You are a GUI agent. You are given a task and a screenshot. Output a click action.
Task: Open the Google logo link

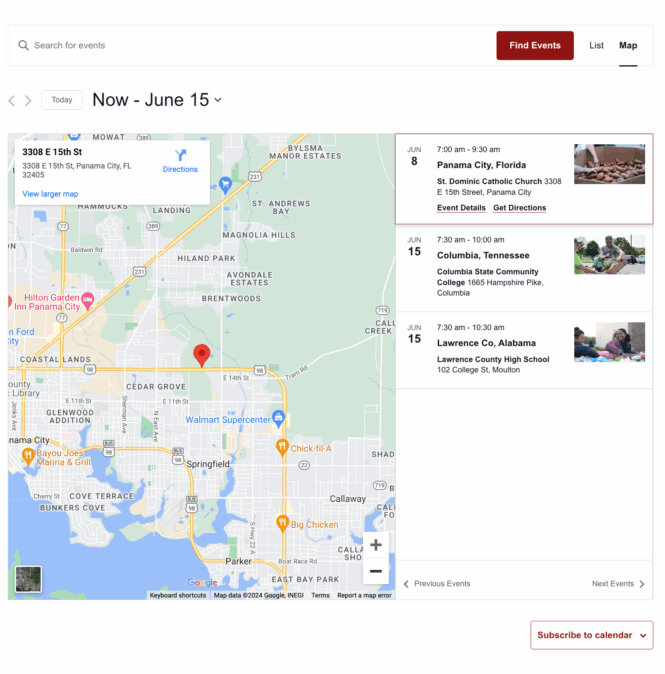coord(202,582)
